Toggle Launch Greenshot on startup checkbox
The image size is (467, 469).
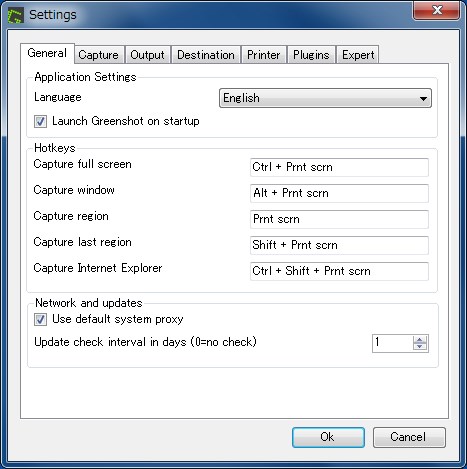pos(40,121)
